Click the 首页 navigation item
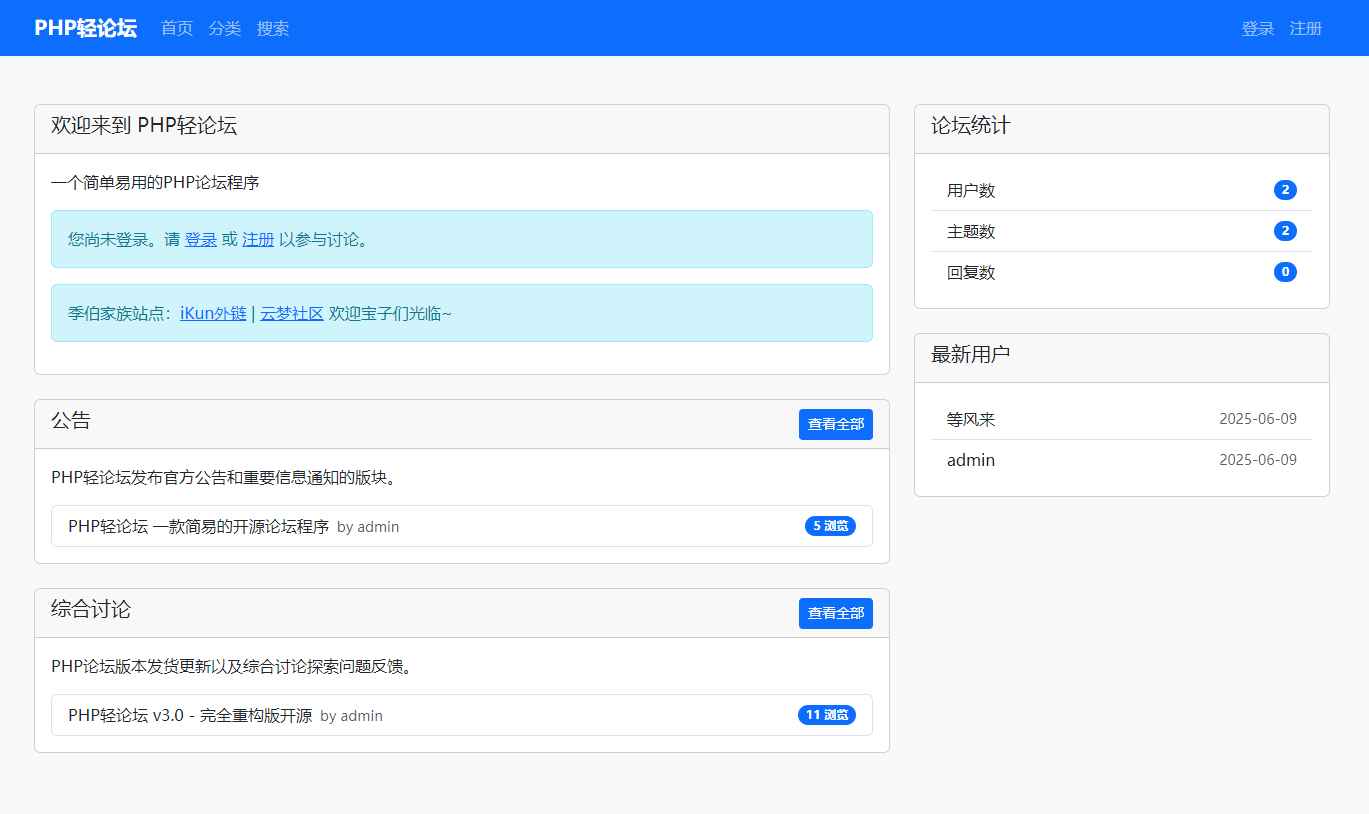 pyautogui.click(x=176, y=29)
